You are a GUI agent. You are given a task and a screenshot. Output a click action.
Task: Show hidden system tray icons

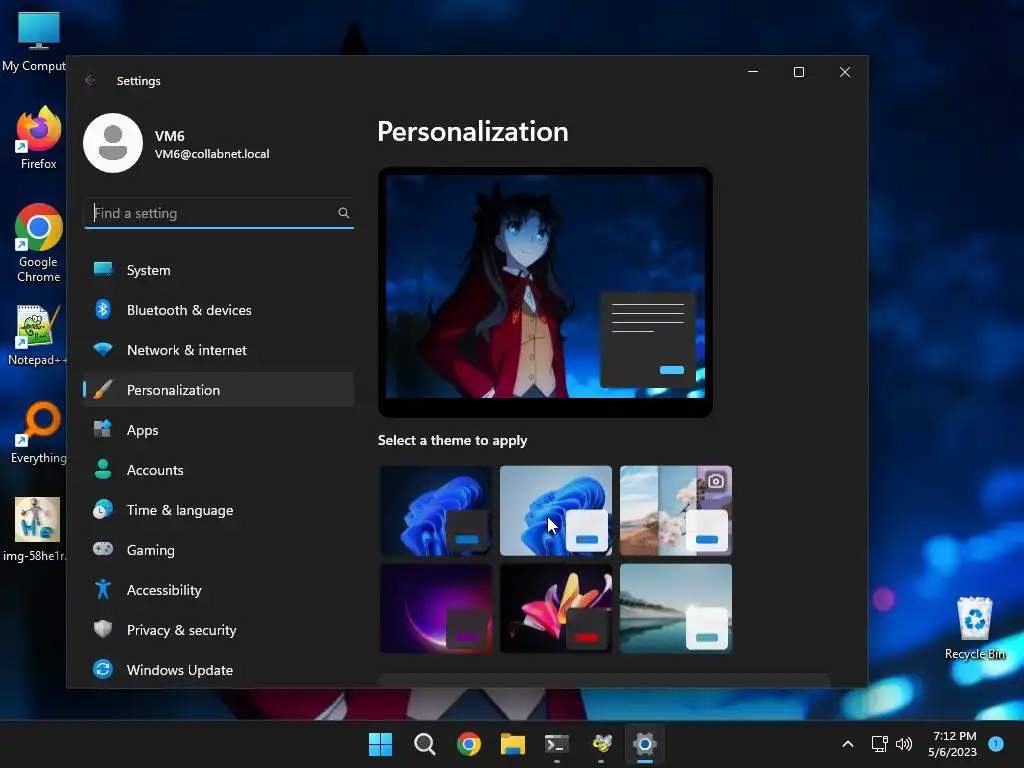(848, 744)
